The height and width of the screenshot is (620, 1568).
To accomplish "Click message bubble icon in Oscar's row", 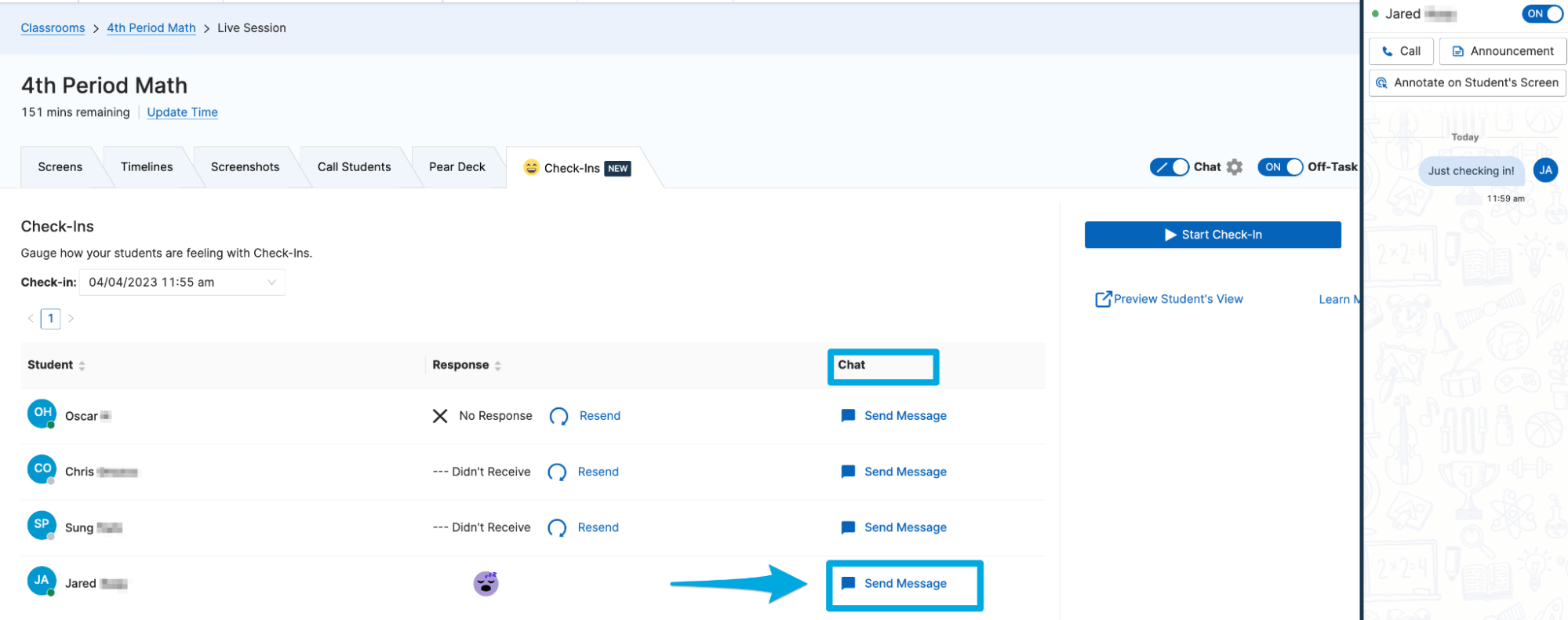I will point(848,416).
